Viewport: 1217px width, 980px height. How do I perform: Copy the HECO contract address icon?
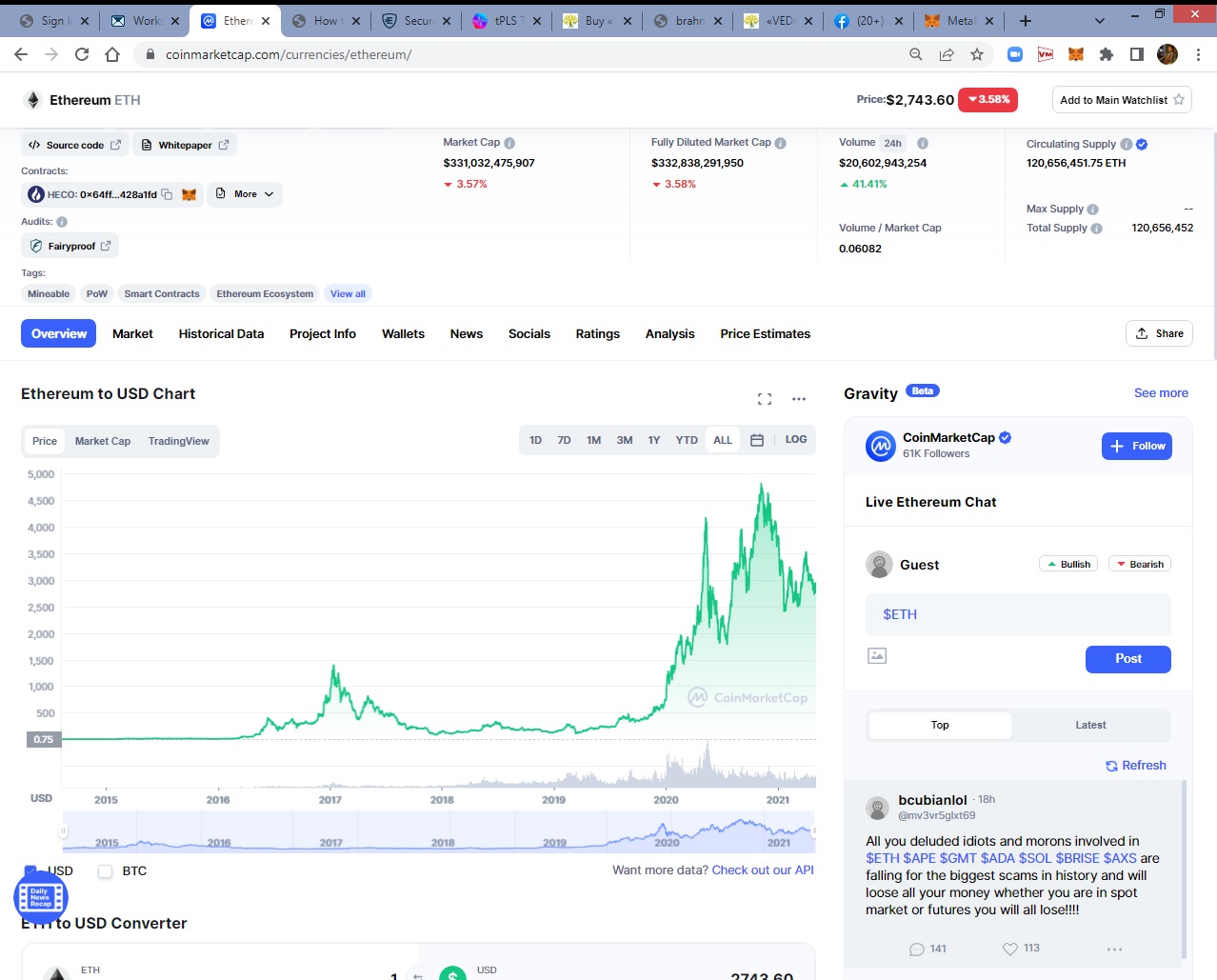tap(167, 194)
